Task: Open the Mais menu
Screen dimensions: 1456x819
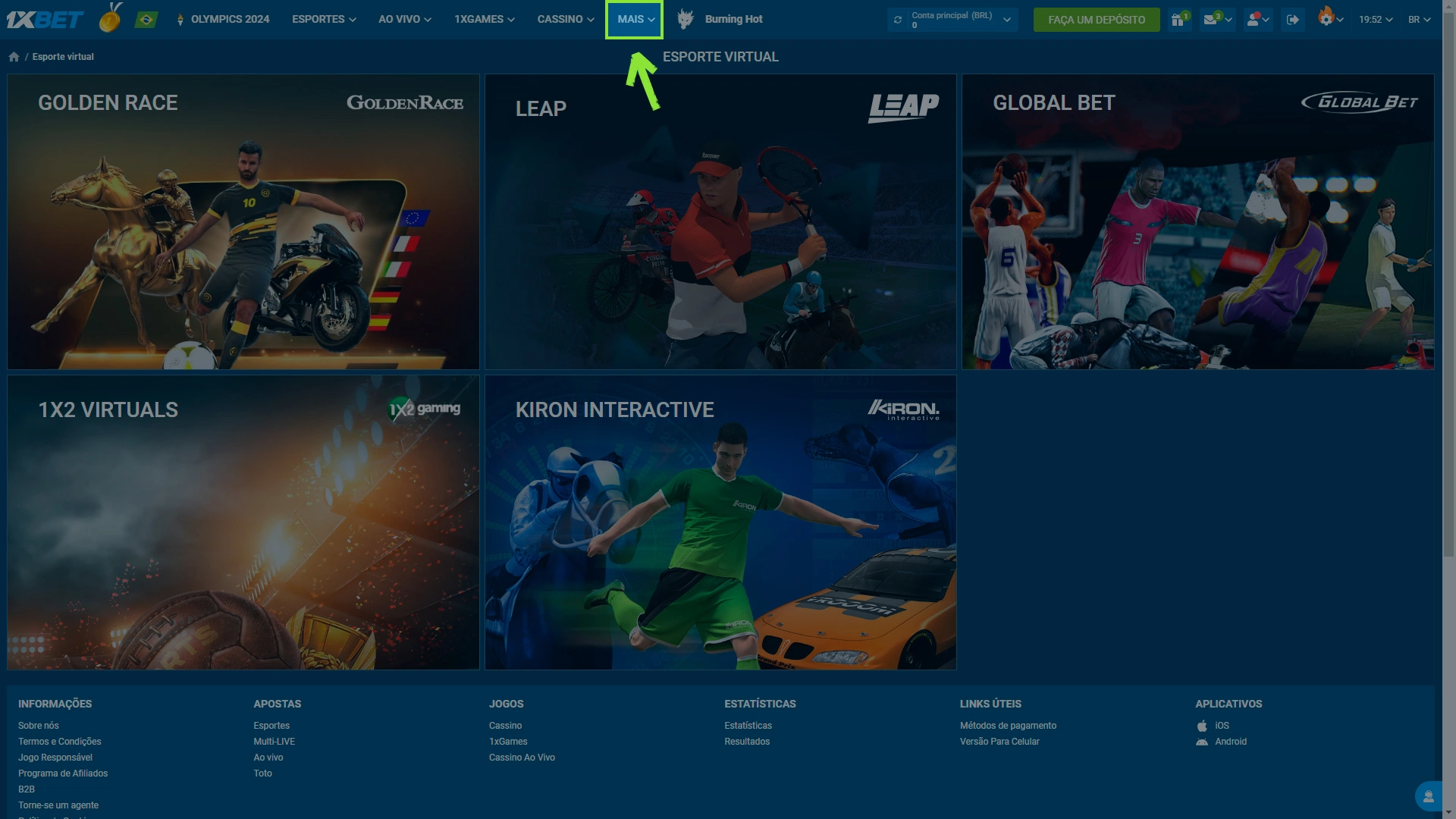Action: 635,19
